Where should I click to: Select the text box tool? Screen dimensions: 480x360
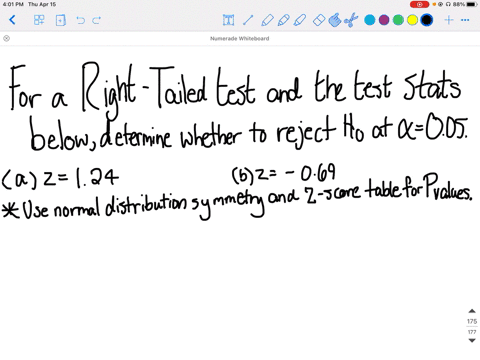228,20
